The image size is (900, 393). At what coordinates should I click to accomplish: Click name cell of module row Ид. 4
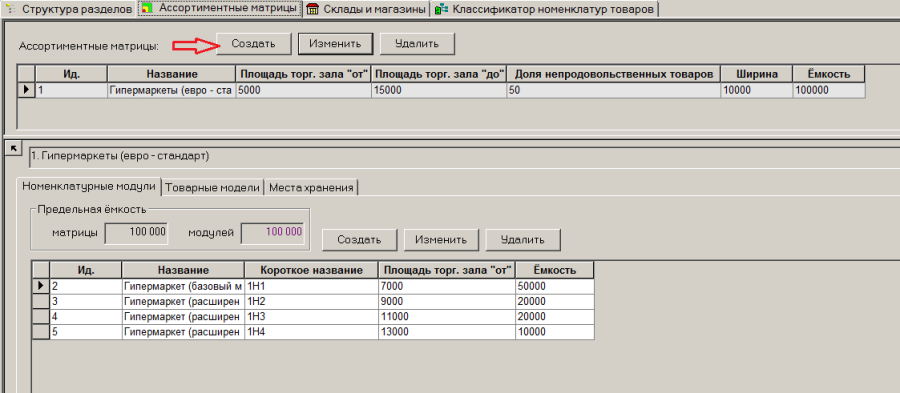183,316
